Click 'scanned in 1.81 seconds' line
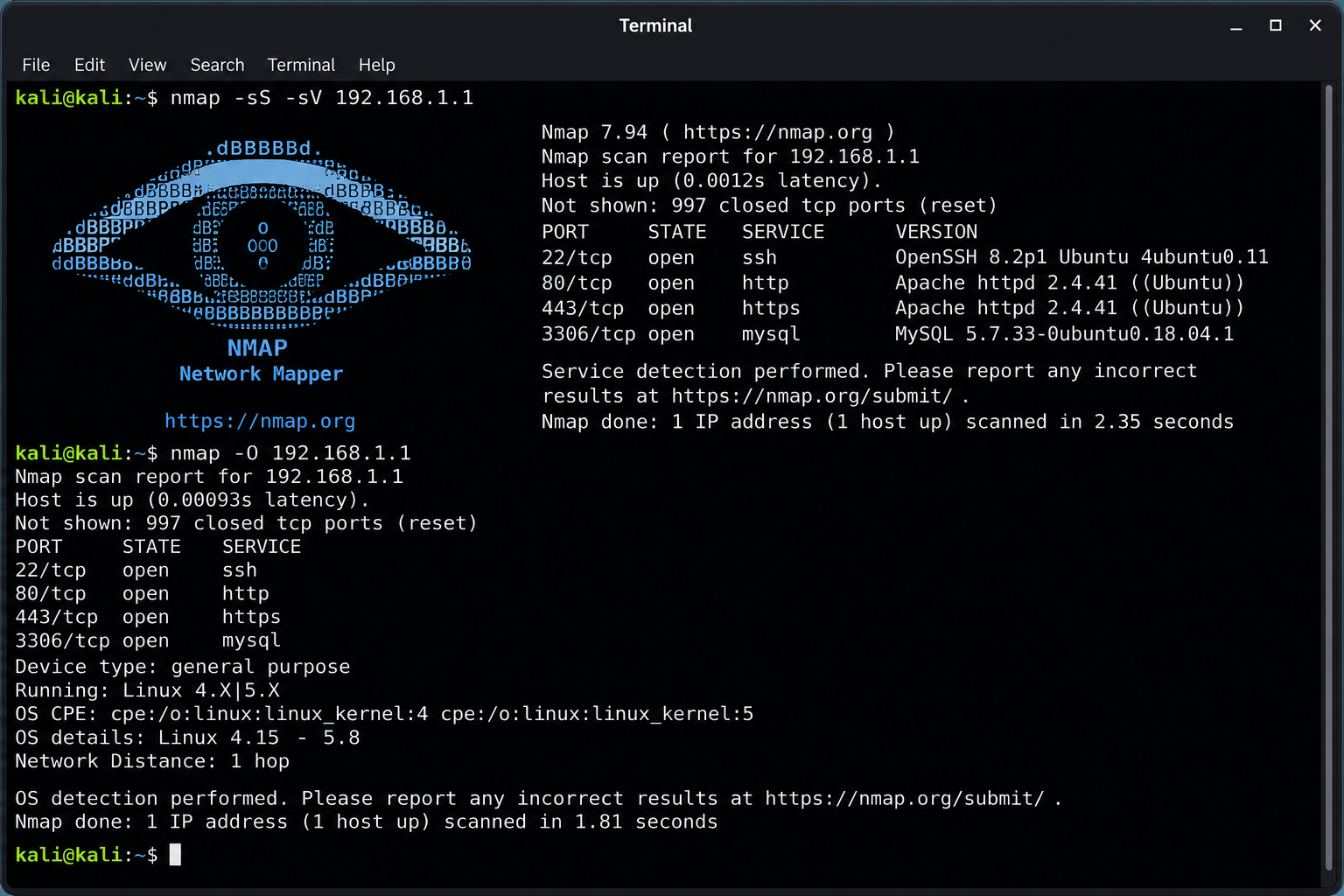The image size is (1344, 896). click(x=366, y=822)
